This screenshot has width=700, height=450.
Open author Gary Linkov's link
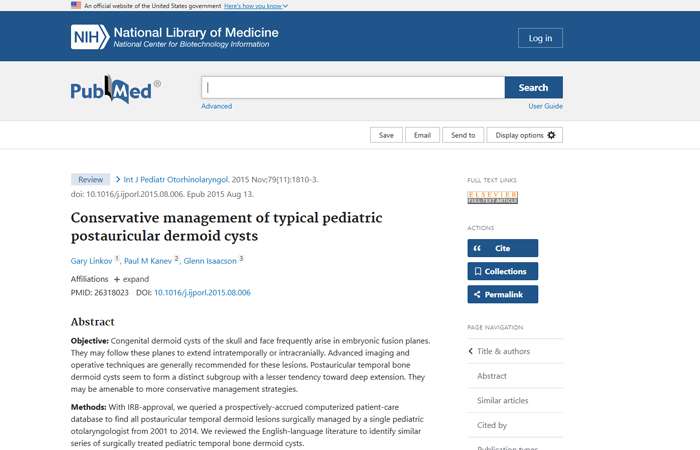[x=91, y=261]
